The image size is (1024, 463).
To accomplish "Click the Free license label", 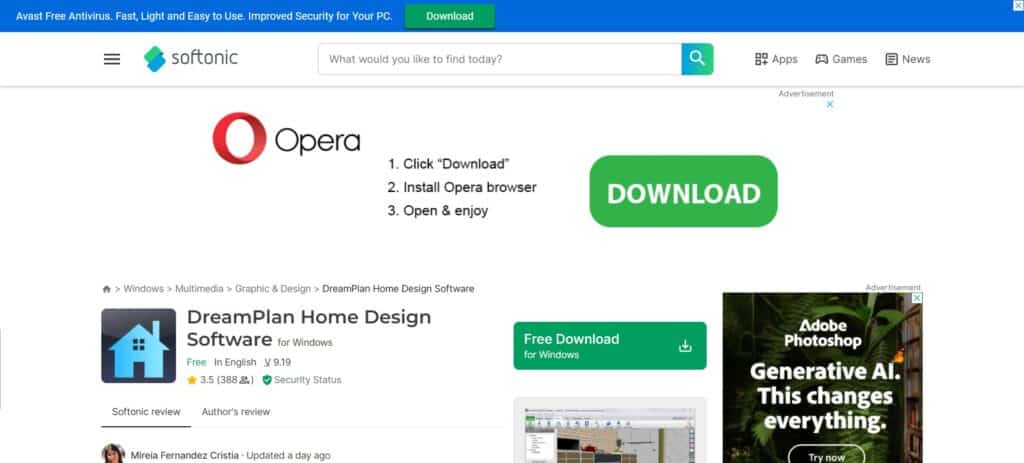I will point(196,362).
